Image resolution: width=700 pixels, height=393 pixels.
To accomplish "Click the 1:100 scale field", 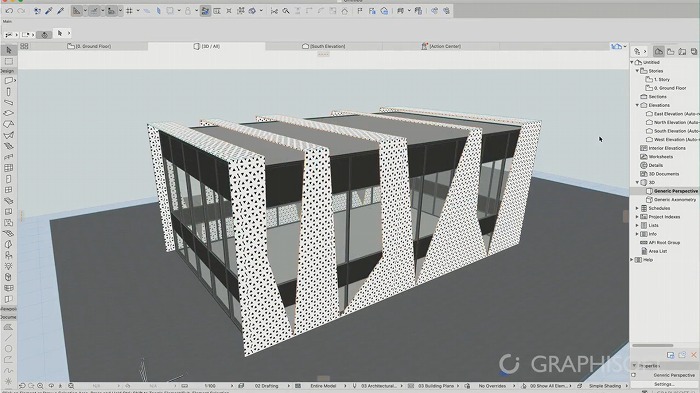I will pyautogui.click(x=210, y=386).
